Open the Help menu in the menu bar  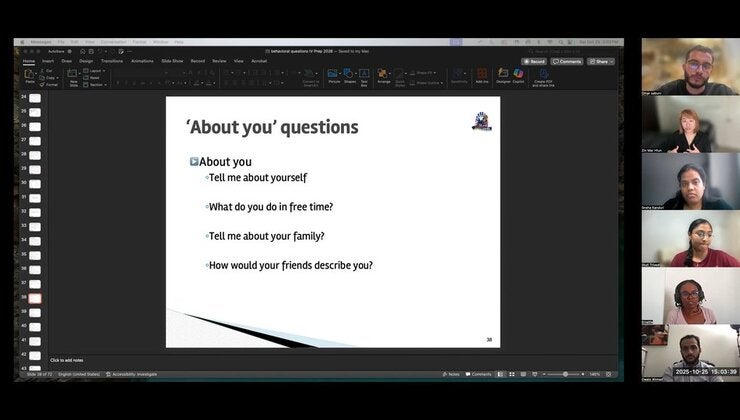tap(179, 42)
